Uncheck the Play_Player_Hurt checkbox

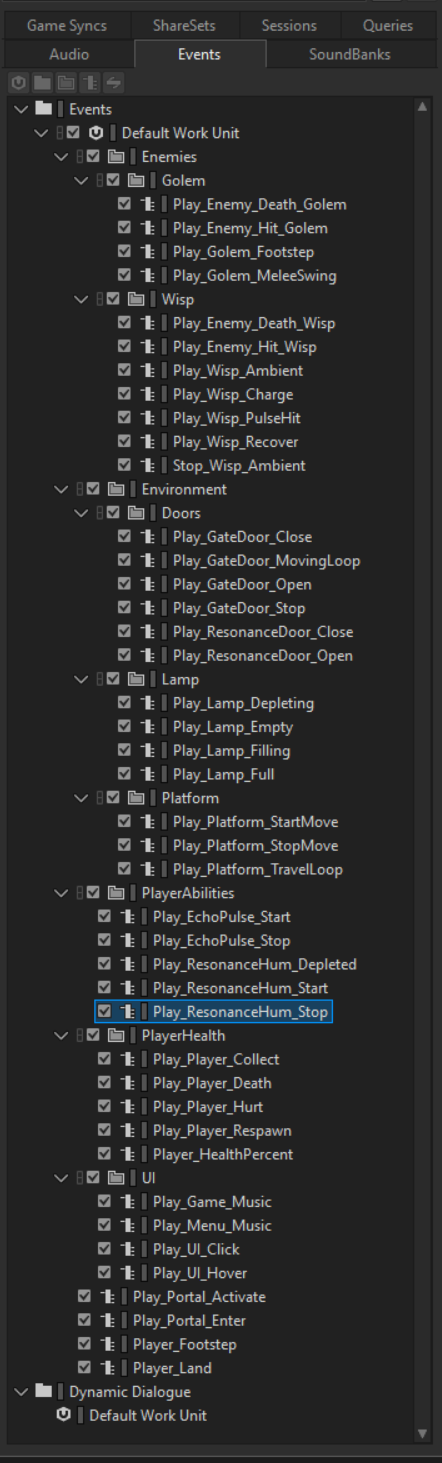104,1107
